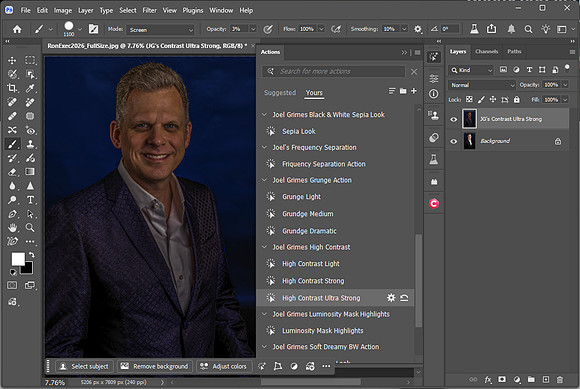This screenshot has height=389, width=580.
Task: Open Properties panel icon in side dock
Action: pos(434,78)
